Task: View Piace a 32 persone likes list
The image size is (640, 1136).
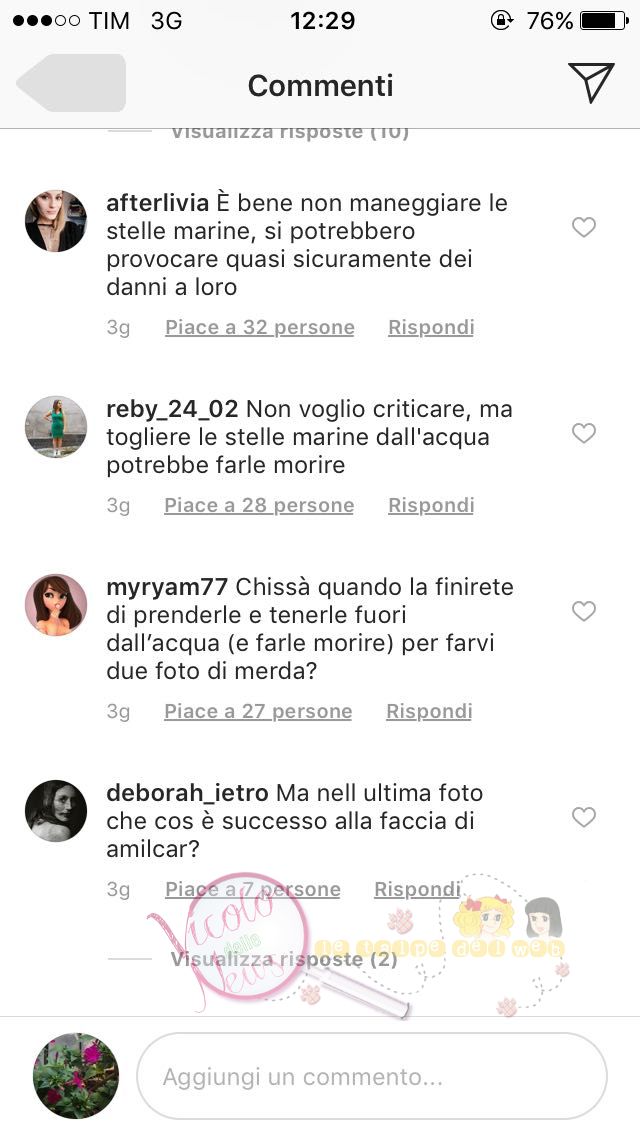Action: (259, 327)
